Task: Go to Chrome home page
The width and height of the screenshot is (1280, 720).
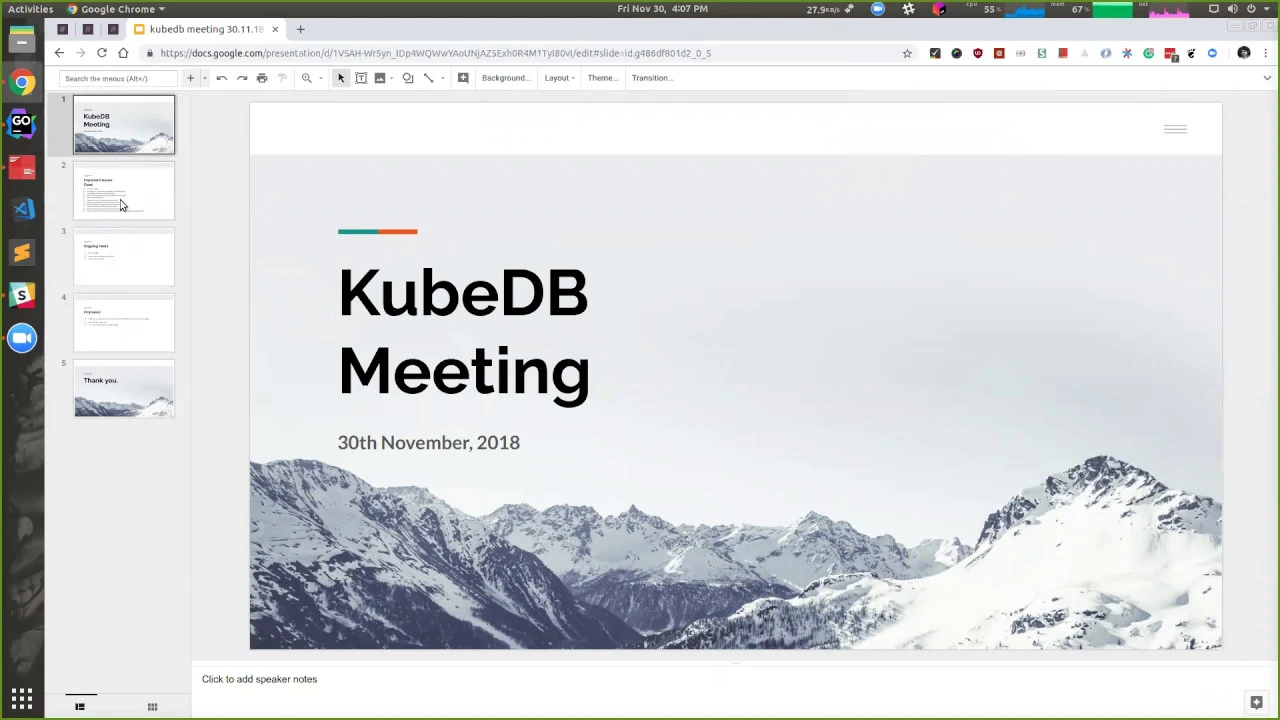Action: click(123, 53)
